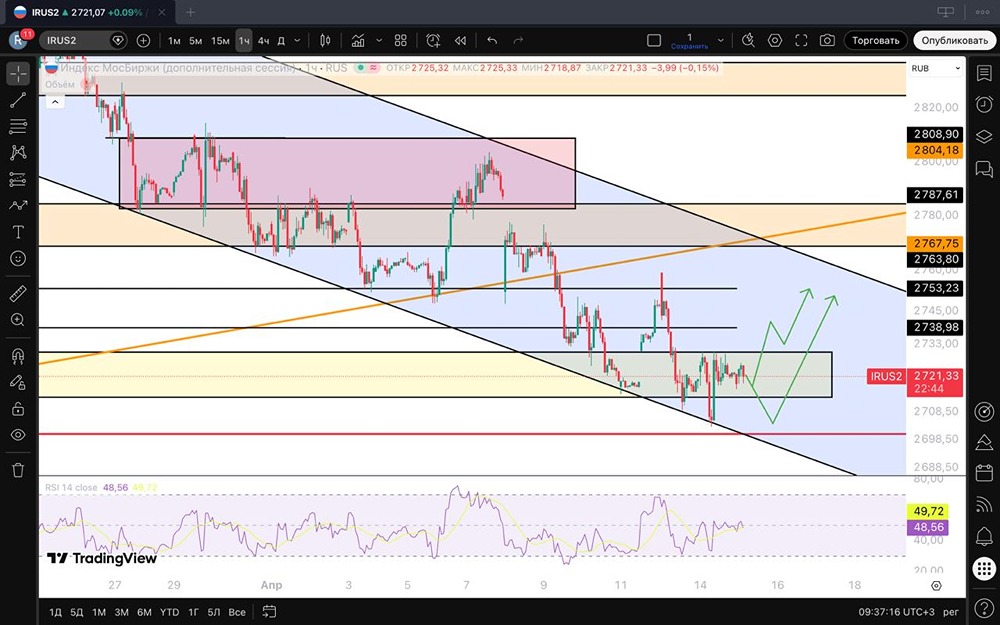Enter fullscreen mode
1000x625 pixels.
801,40
